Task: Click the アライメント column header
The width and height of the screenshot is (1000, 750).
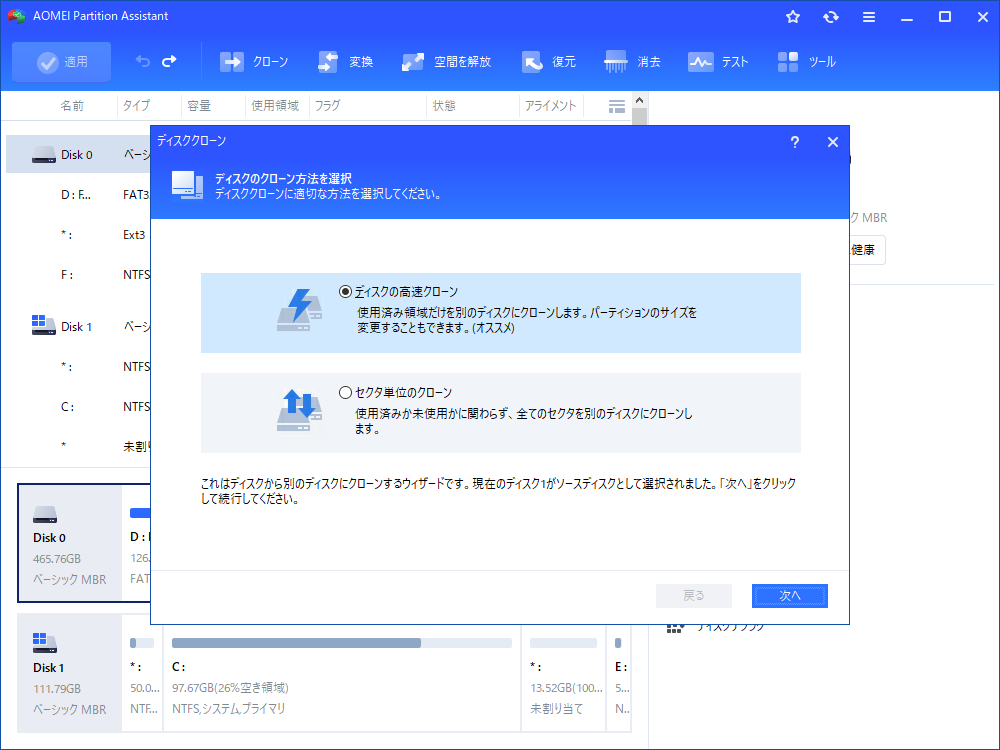Action: (x=550, y=106)
